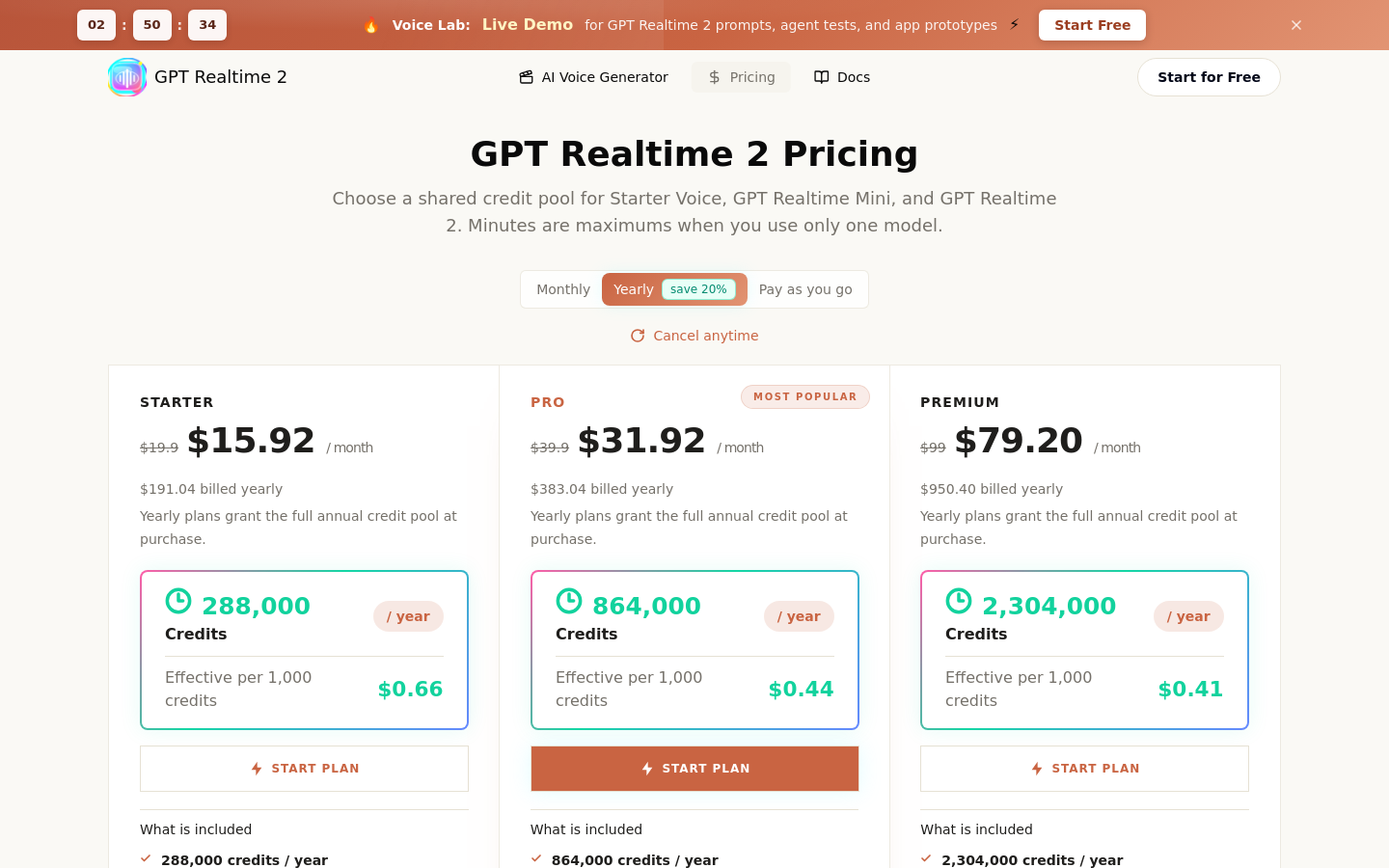Click the struck-through $39.9 price
The height and width of the screenshot is (868, 1389).
[x=550, y=448]
